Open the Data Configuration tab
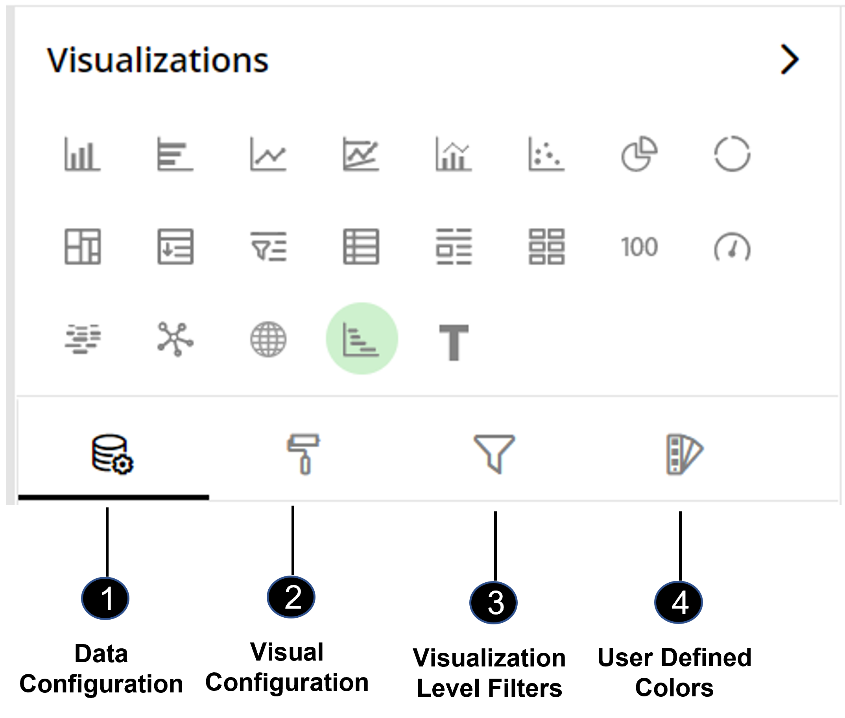 [x=113, y=454]
